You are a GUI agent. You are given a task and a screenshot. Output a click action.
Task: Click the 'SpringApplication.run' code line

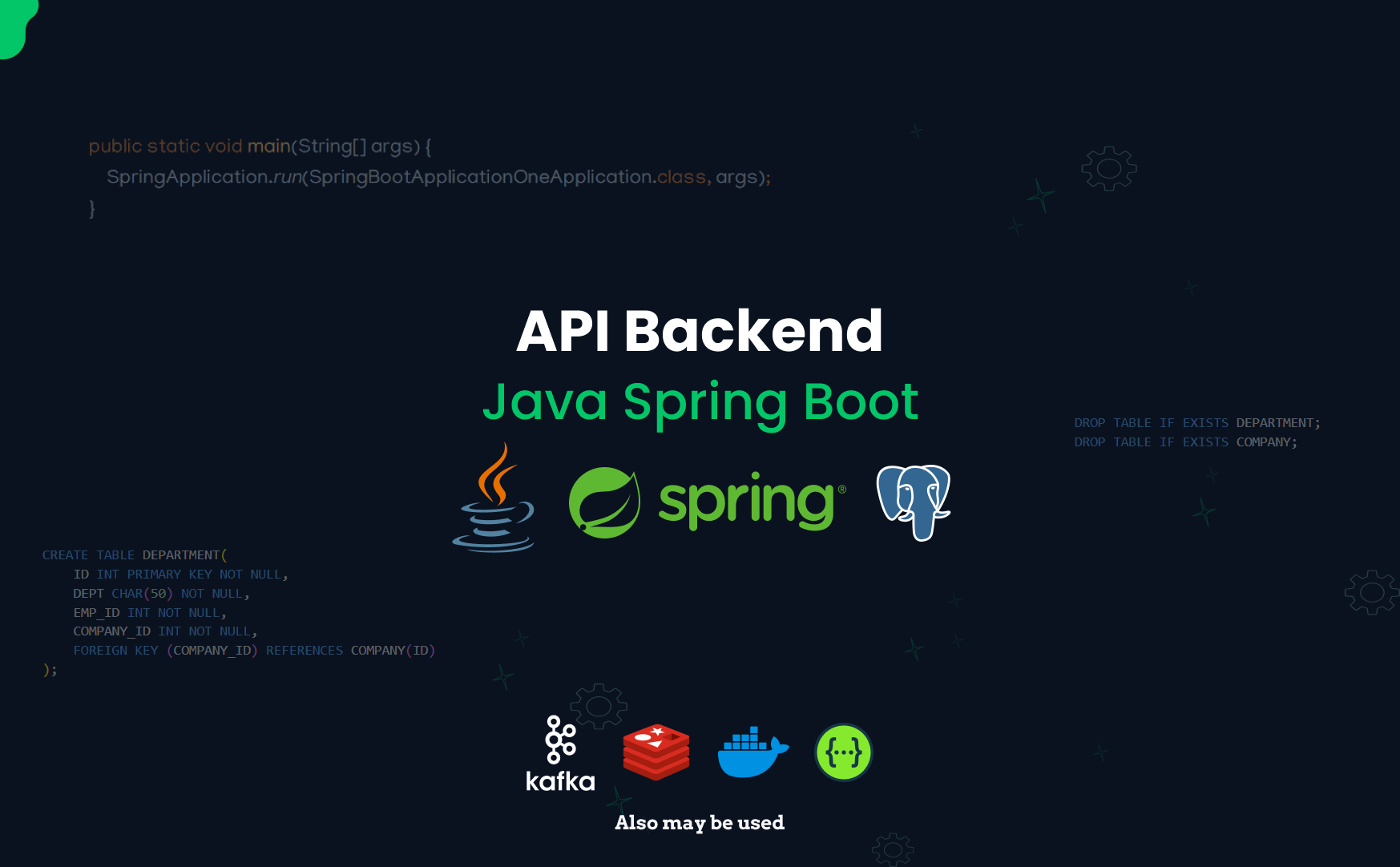438,177
